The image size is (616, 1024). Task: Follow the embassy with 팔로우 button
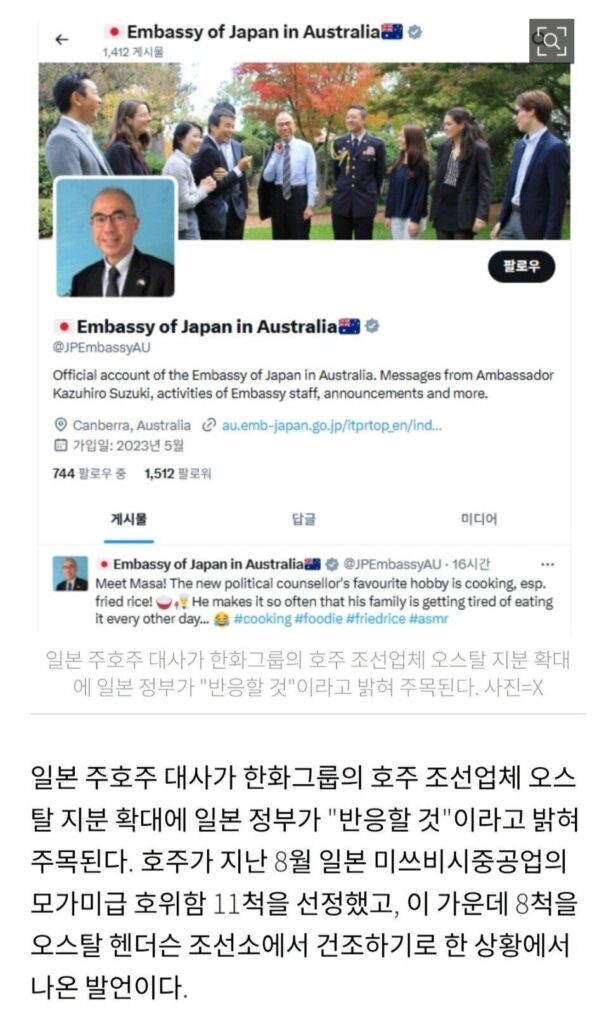(x=521, y=266)
